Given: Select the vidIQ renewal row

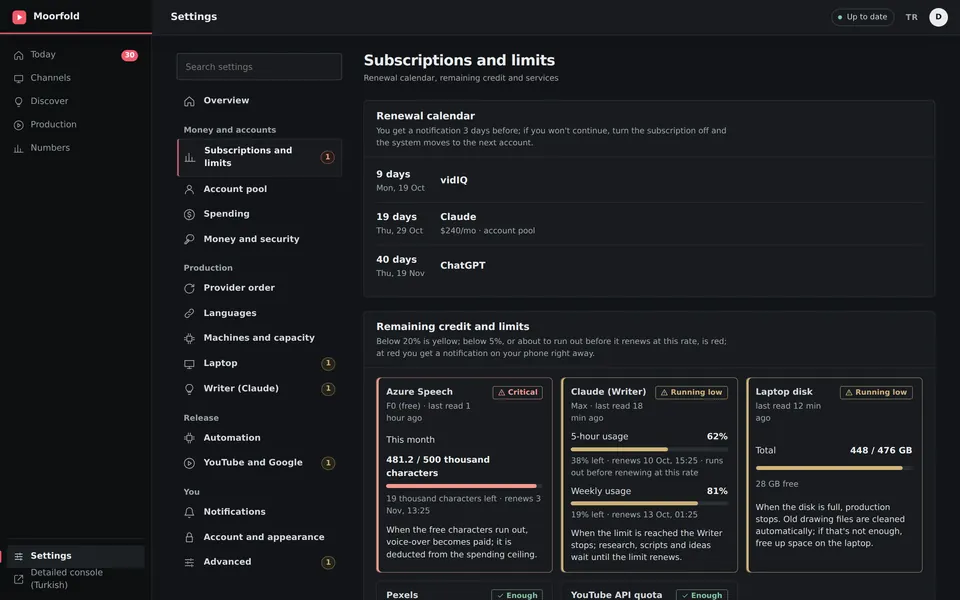Looking at the screenshot, I should pos(649,180).
